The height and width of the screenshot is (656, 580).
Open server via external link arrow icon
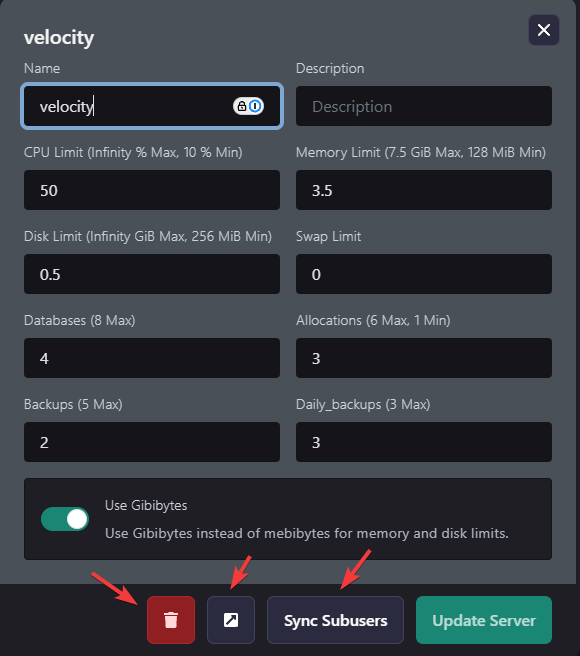point(231,620)
